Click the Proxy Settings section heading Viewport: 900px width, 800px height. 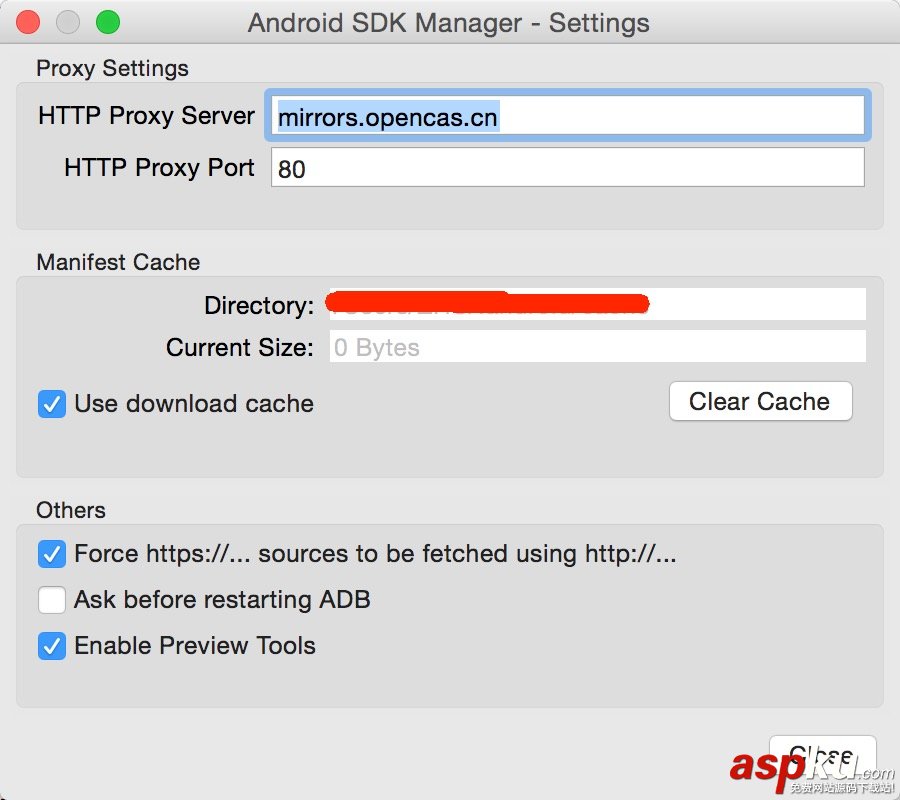pyautogui.click(x=112, y=68)
